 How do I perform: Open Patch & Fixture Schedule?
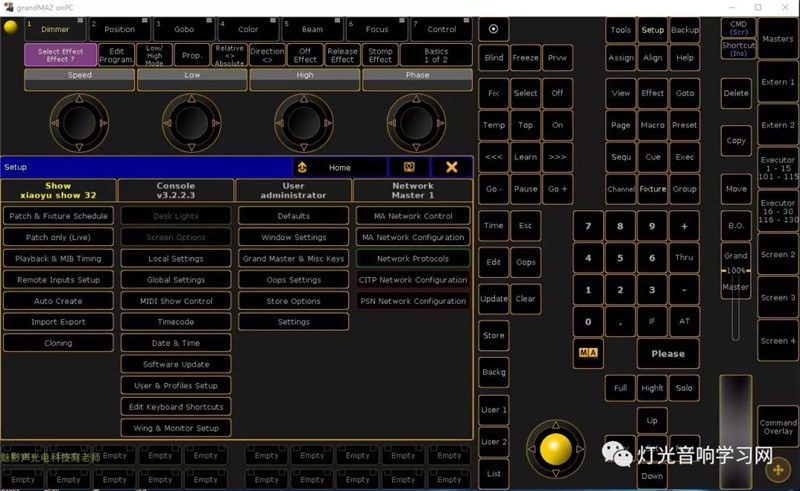pos(58,216)
